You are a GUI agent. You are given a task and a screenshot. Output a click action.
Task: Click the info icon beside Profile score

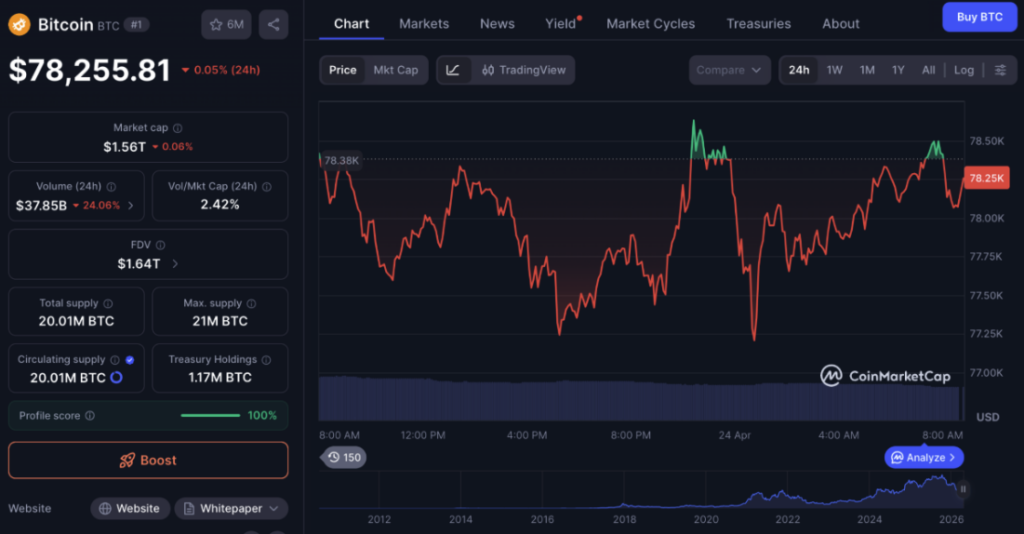(90, 416)
